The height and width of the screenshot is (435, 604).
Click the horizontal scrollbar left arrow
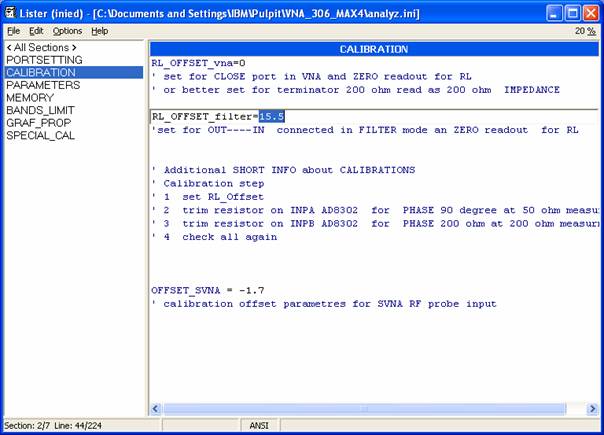(x=156, y=408)
